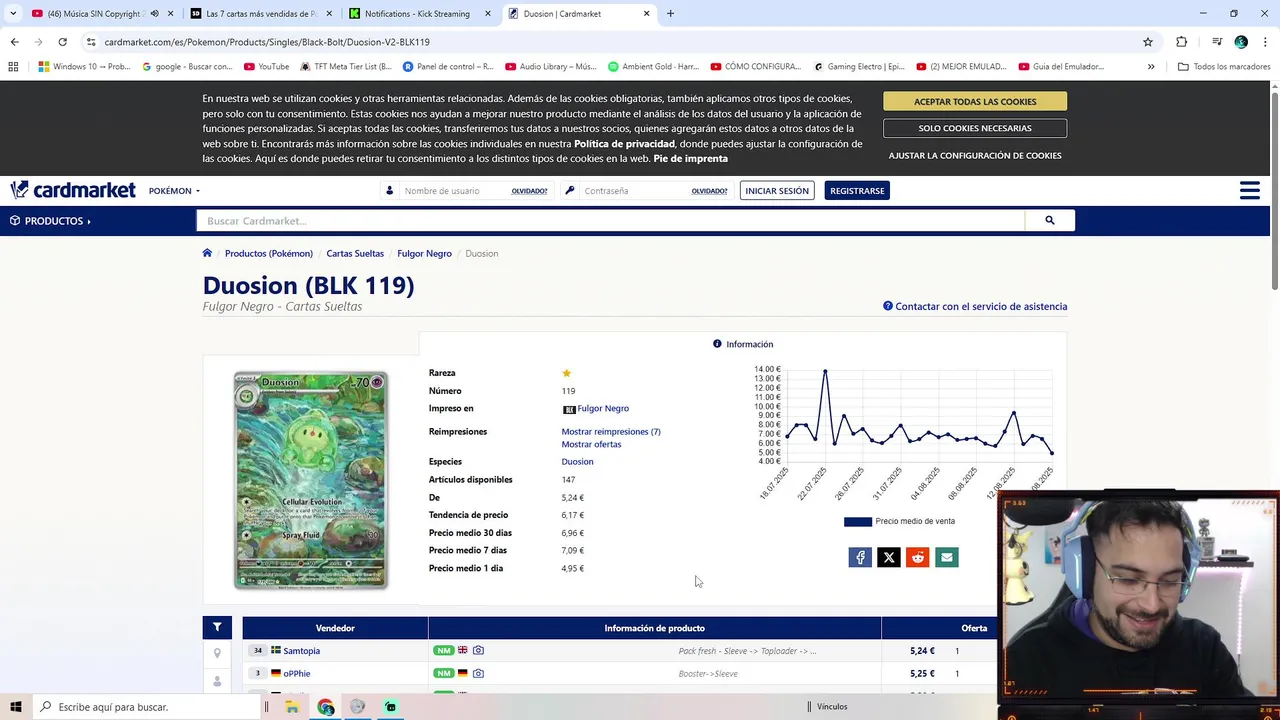Adjust cookie configuration settings
Viewport: 1280px width, 720px height.
[x=975, y=155]
